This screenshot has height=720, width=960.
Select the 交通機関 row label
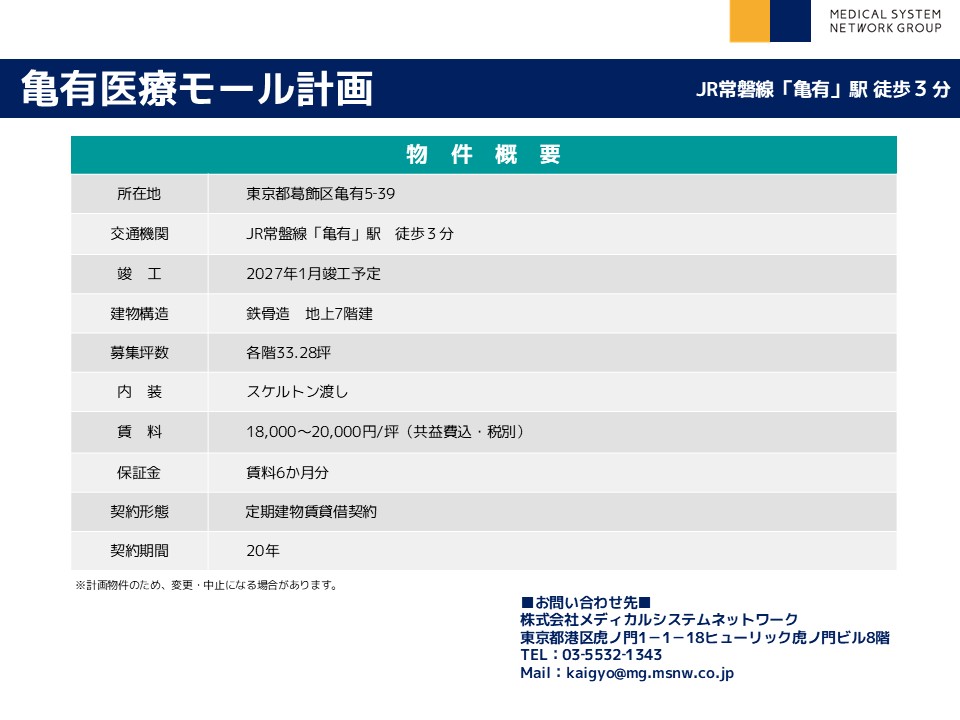point(139,234)
